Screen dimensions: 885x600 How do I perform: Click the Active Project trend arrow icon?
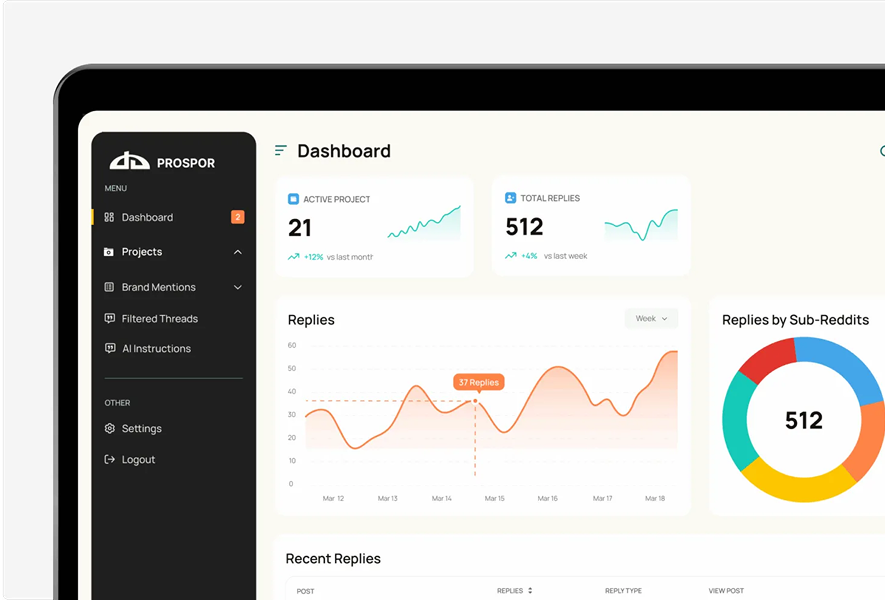pos(293,257)
